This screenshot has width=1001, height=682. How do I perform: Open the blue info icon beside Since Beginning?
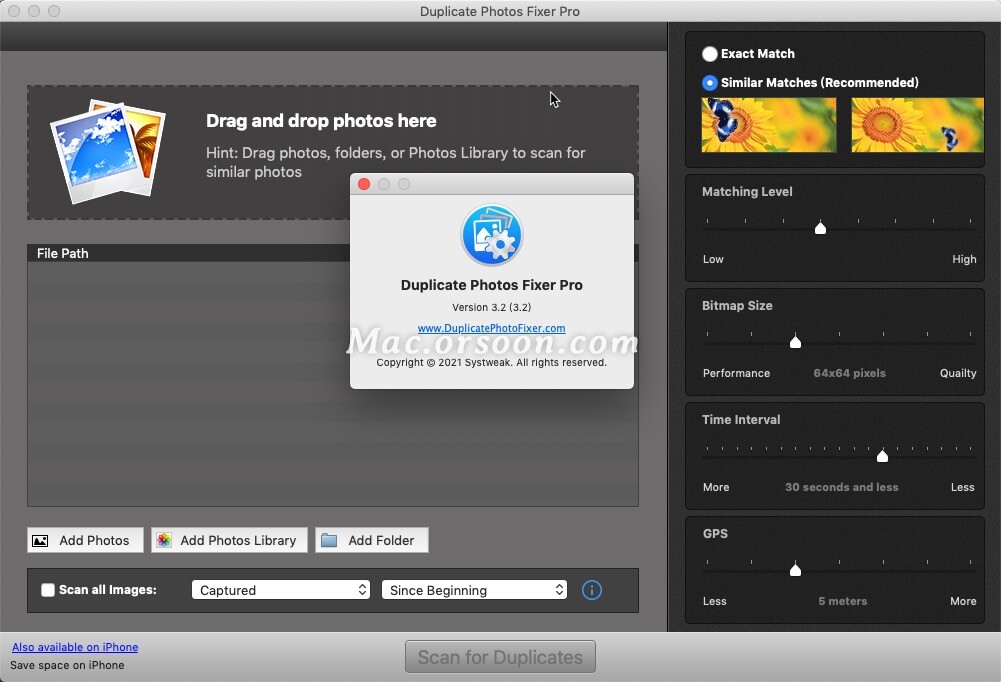coord(592,590)
